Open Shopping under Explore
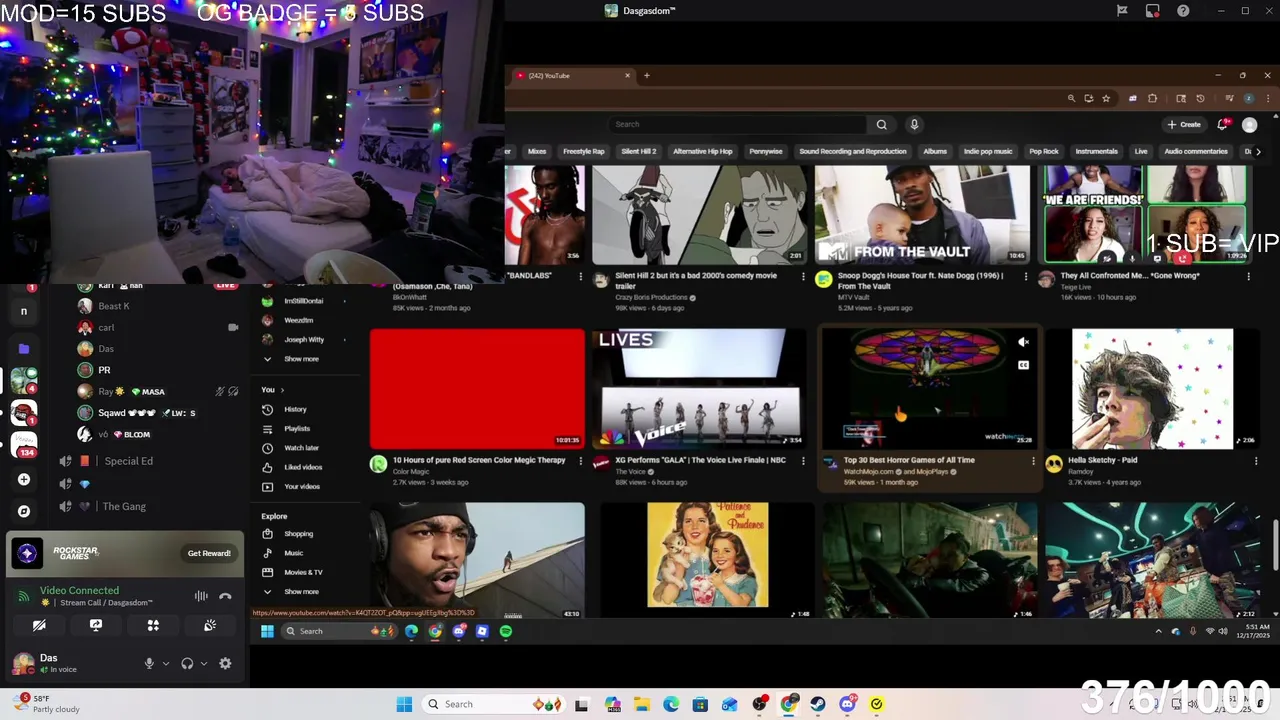1280x720 pixels. pyautogui.click(x=298, y=534)
